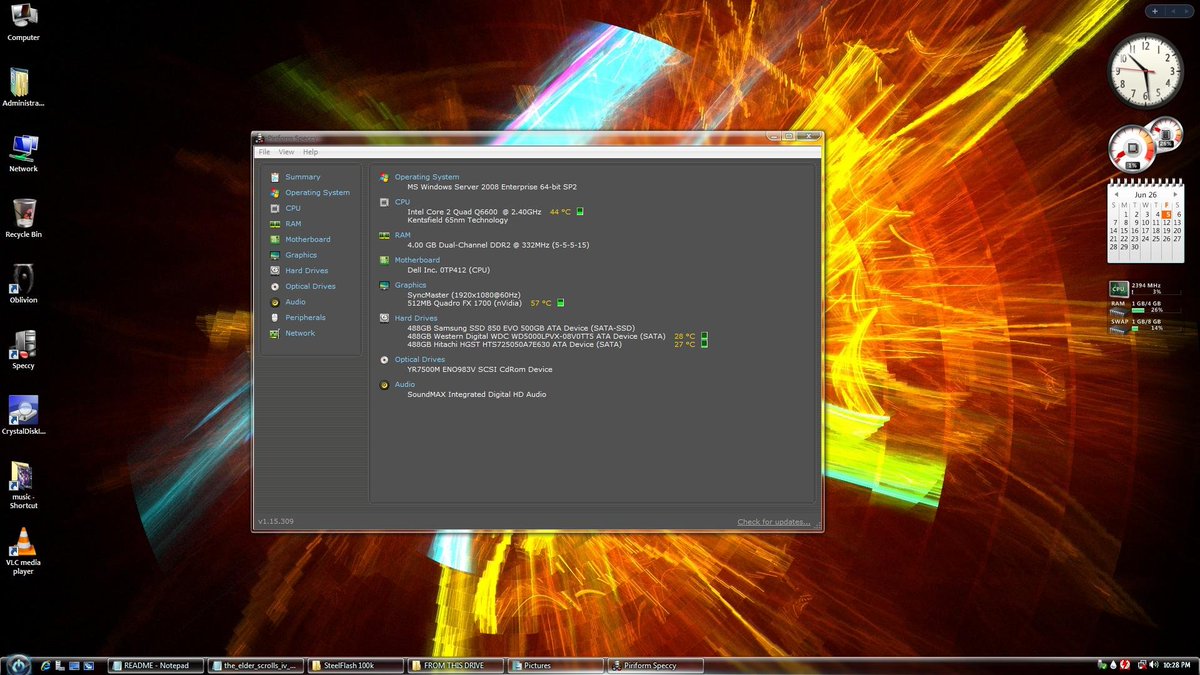The width and height of the screenshot is (1200, 675).
Task: Click the Hard Drives heading in summary pane
Action: (x=416, y=318)
